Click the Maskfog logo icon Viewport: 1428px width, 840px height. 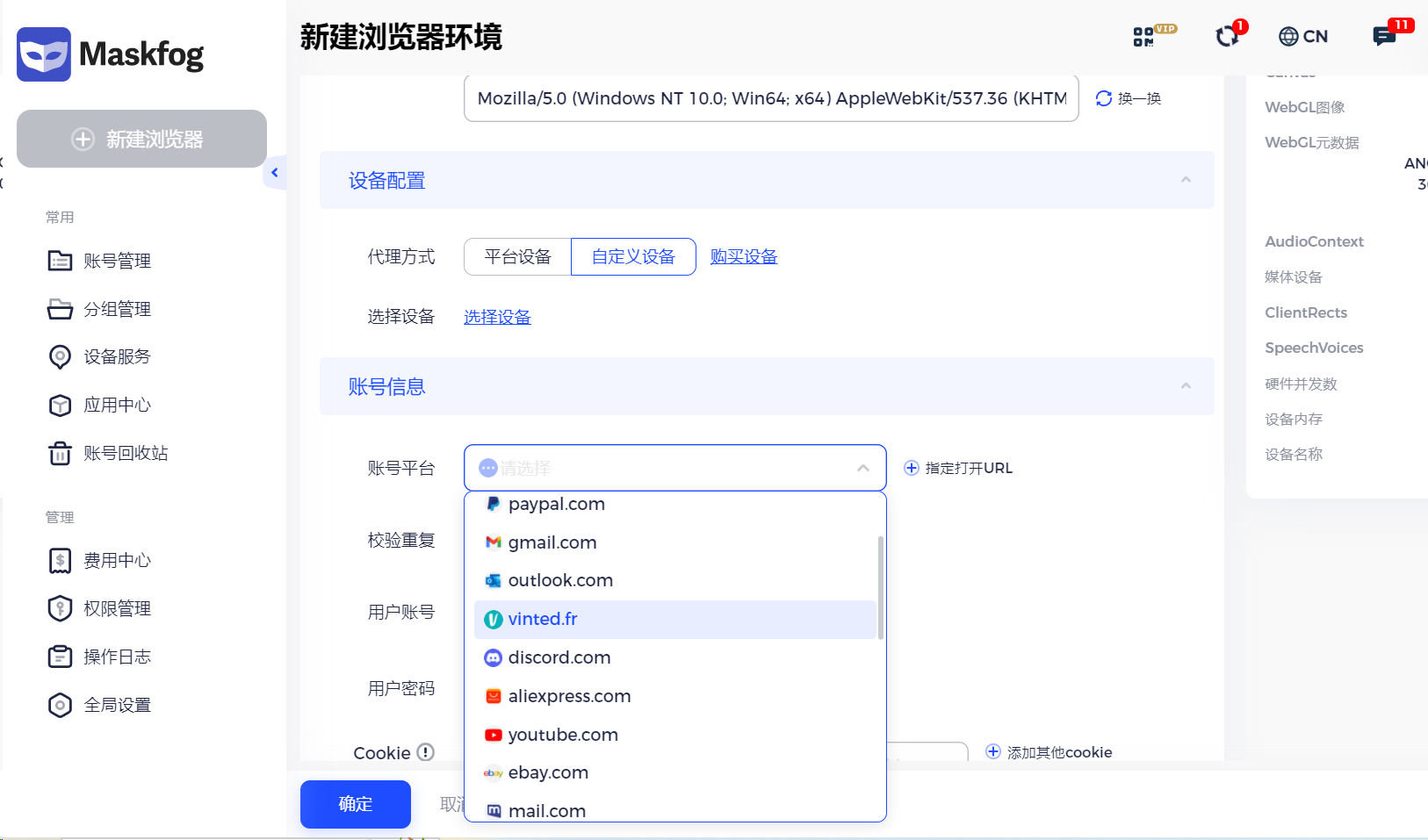(44, 54)
